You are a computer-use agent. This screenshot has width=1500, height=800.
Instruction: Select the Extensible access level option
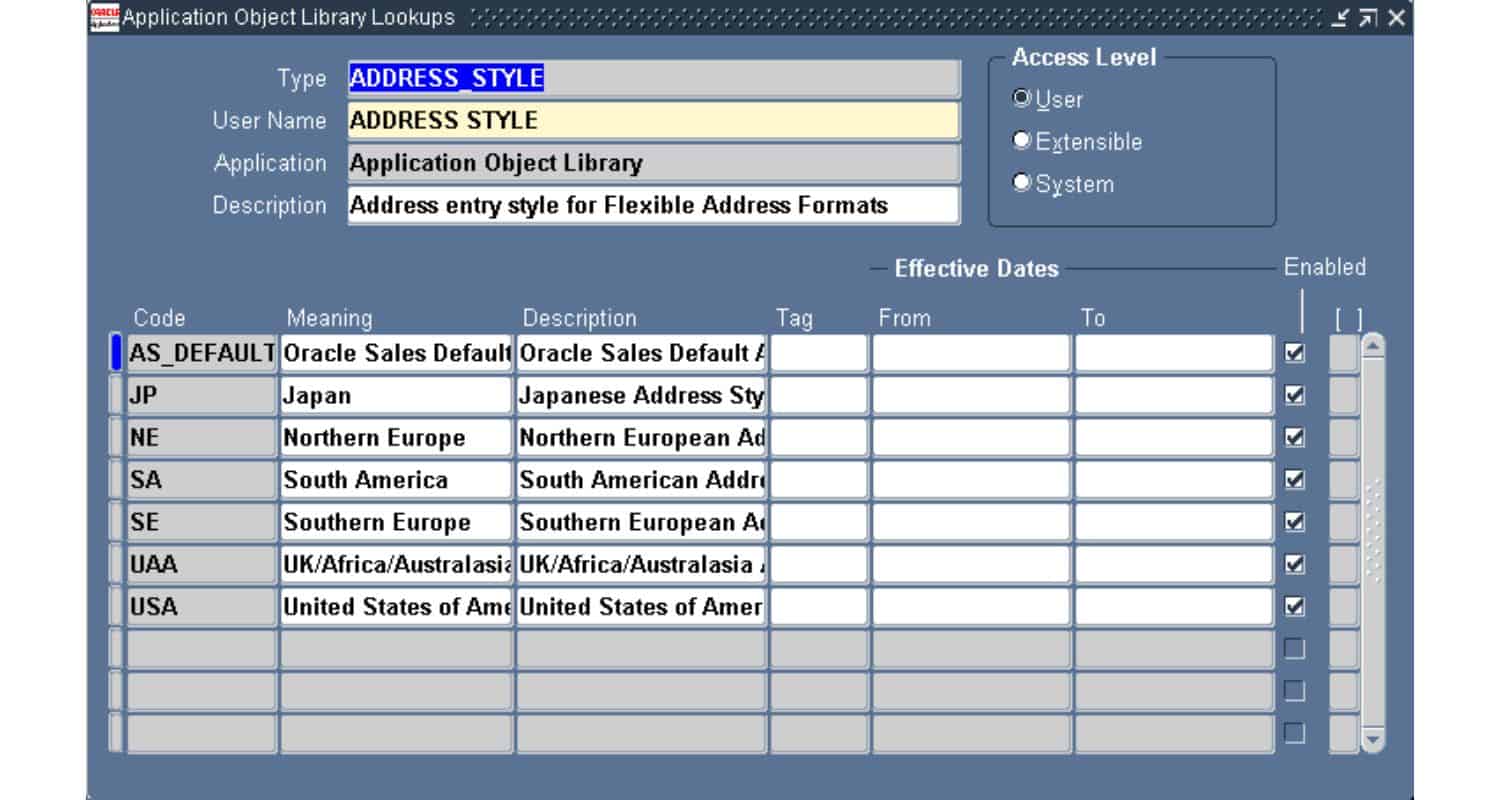pos(1021,141)
